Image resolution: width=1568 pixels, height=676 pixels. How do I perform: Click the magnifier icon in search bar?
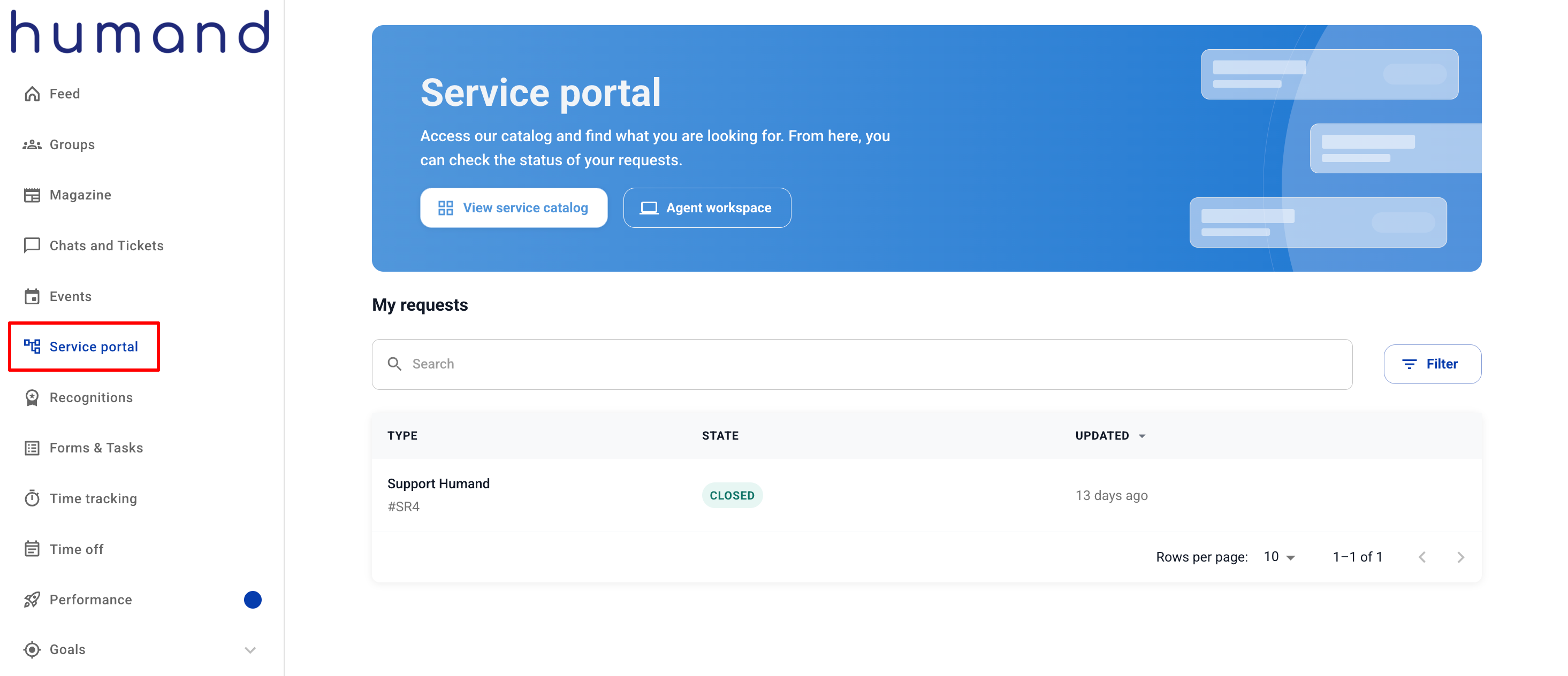(394, 364)
